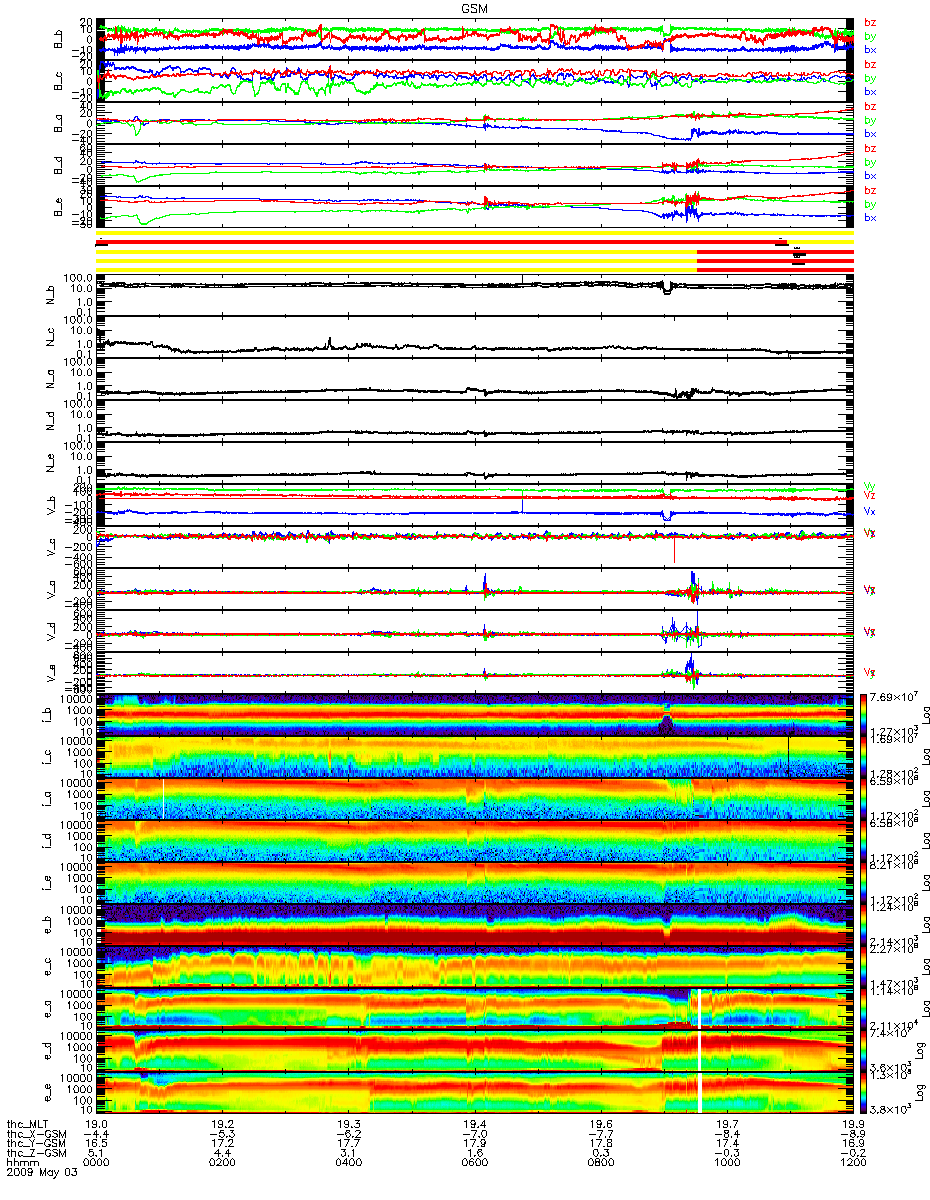Click the by legend of B_d panel
Viewport: 930px width, 1200px height.
click(869, 163)
